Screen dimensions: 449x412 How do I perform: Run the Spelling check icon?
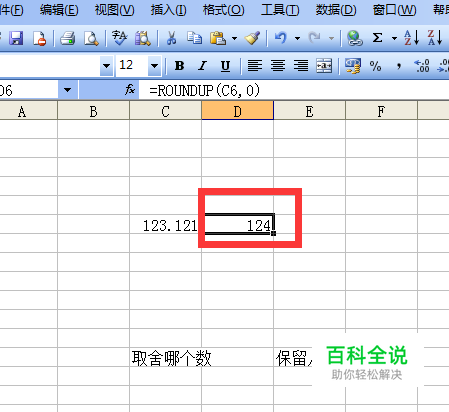(119, 38)
